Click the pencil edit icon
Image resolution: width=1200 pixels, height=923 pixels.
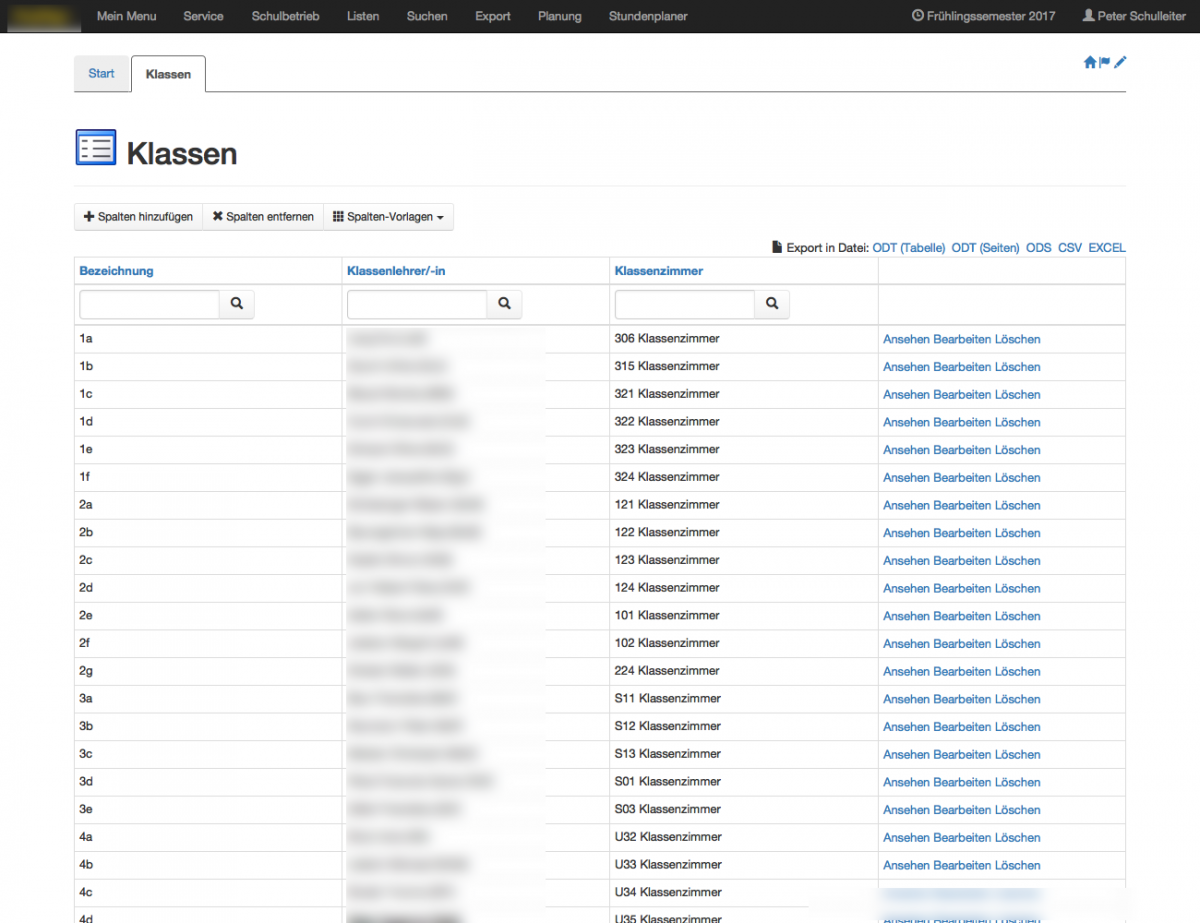pyautogui.click(x=1120, y=62)
